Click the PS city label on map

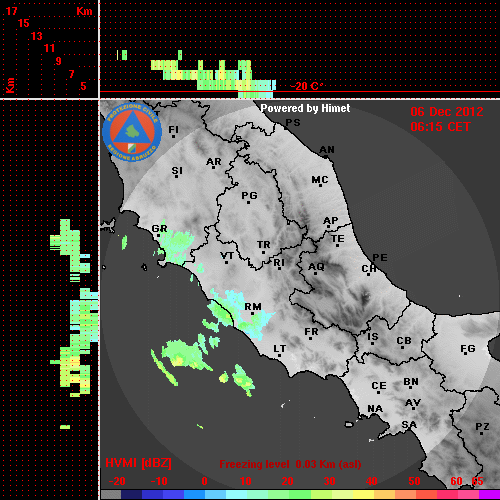(x=293, y=123)
